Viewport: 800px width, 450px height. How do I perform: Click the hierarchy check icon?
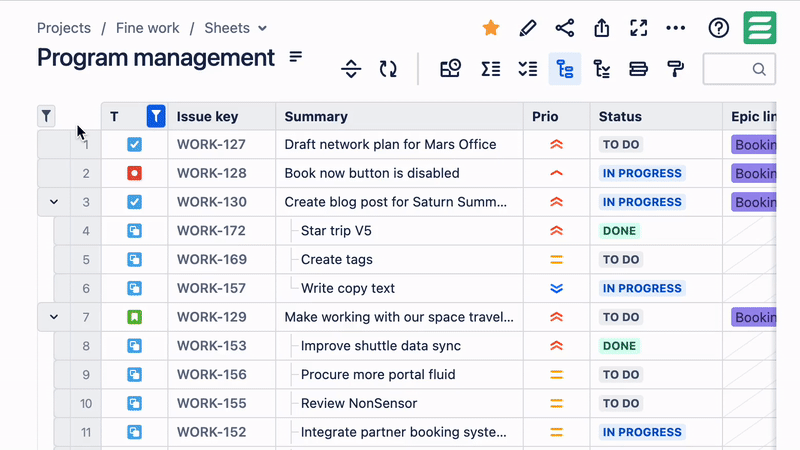[x=602, y=69]
